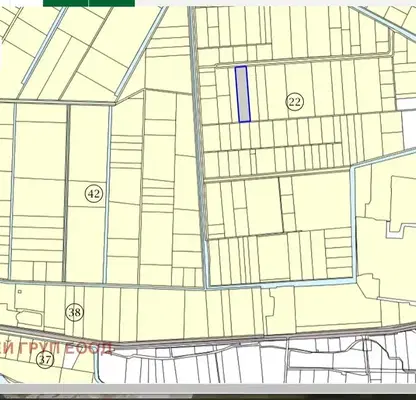Click the circled block number 42
This screenshot has height=400, width=416.
click(94, 193)
